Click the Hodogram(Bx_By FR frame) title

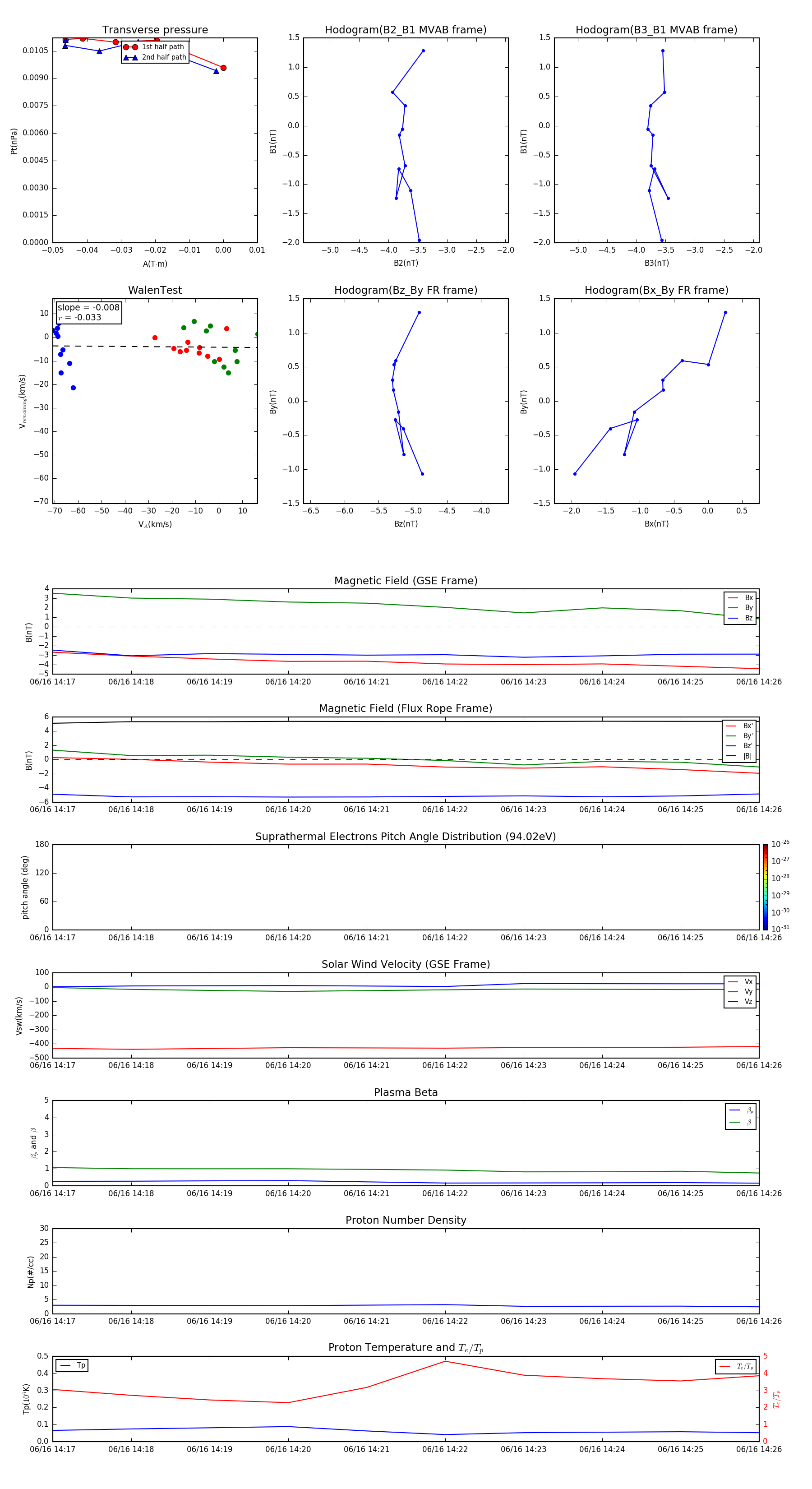click(656, 290)
